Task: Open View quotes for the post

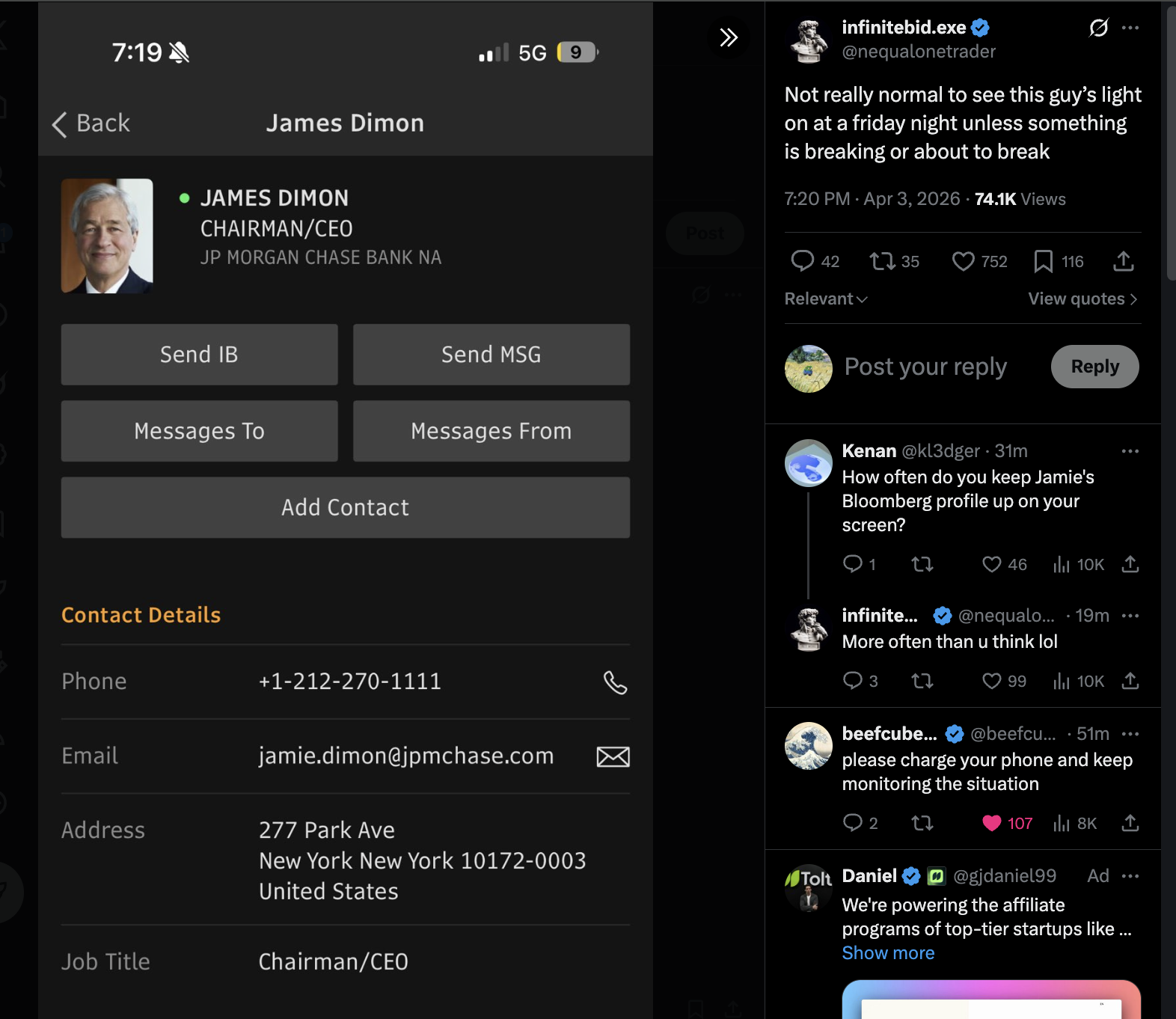Action: coord(1083,299)
